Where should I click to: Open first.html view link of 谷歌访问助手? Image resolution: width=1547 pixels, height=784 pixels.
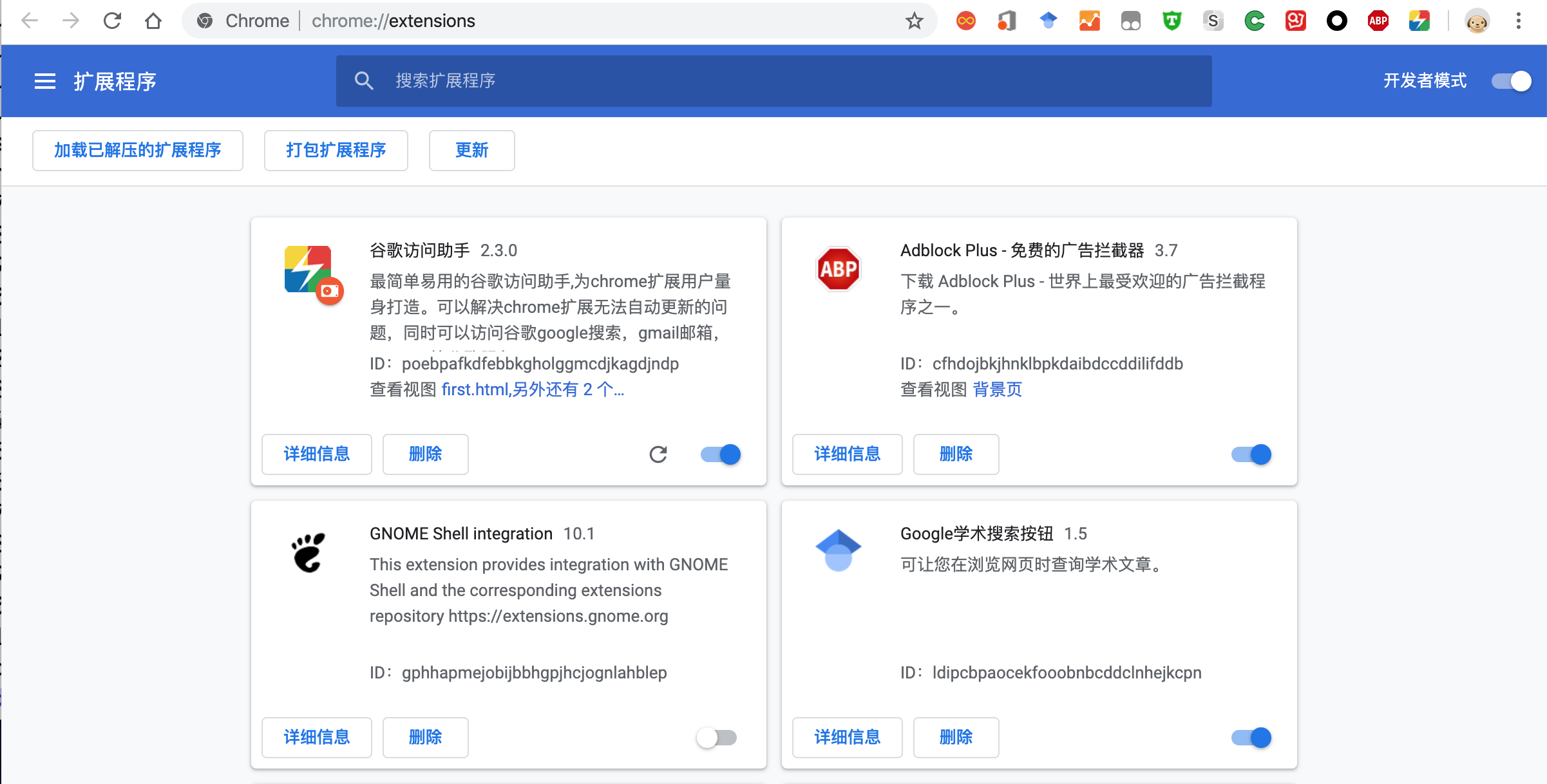tap(533, 389)
